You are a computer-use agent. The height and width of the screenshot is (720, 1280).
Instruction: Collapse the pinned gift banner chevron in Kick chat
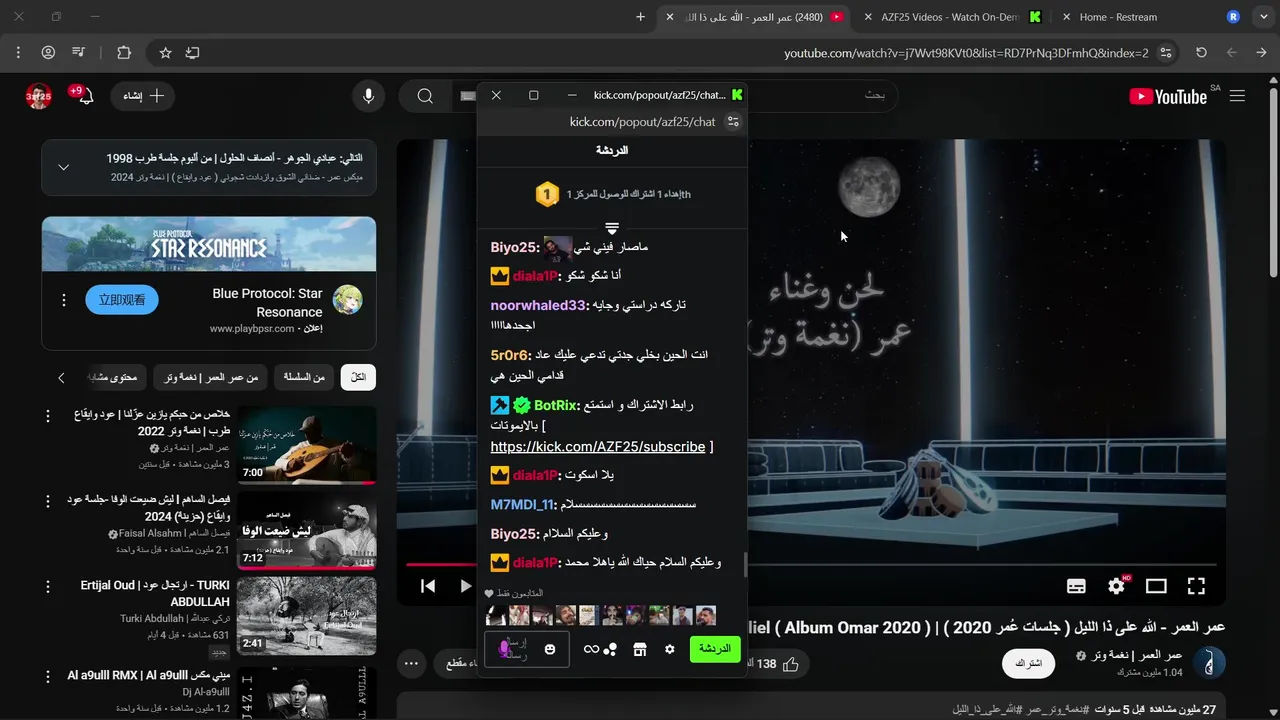pos(612,229)
